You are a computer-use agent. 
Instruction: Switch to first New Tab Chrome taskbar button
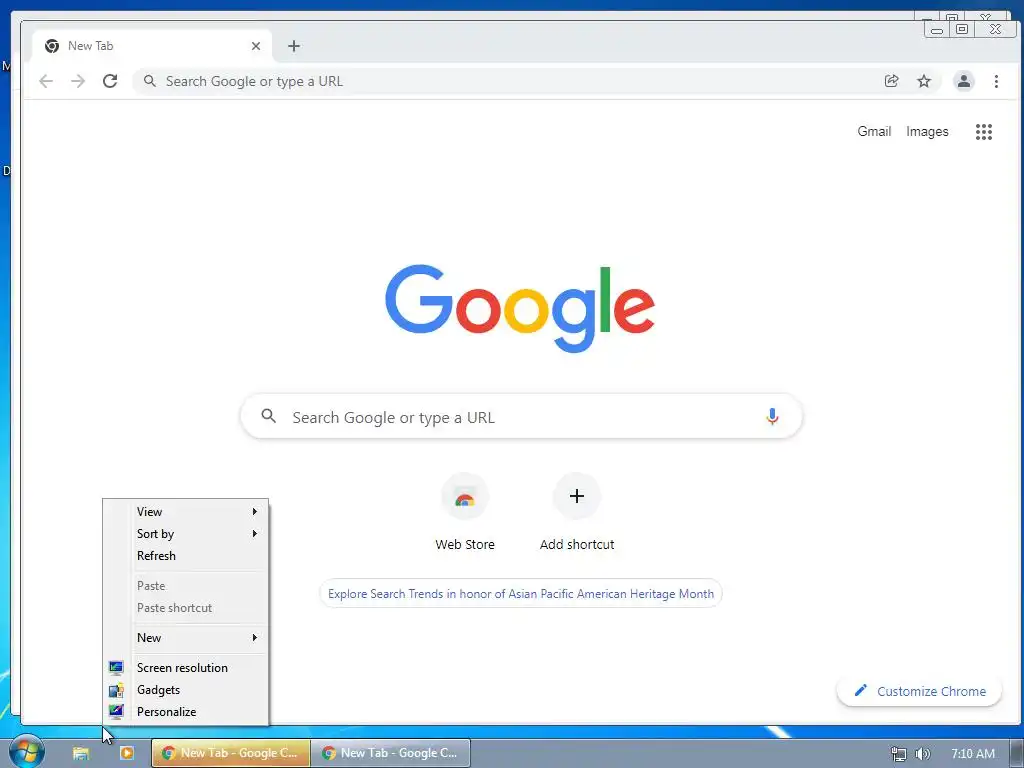tap(231, 753)
